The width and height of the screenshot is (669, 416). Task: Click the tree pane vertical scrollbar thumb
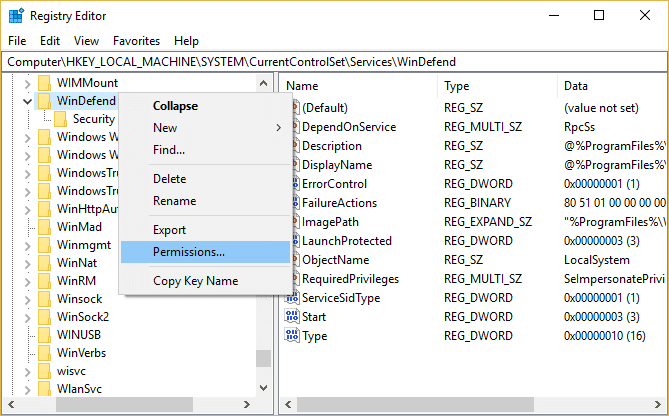[x=264, y=358]
